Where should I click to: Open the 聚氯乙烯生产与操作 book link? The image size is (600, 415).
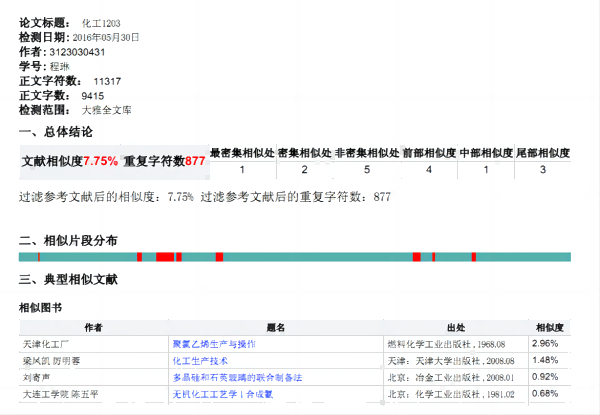(x=214, y=343)
